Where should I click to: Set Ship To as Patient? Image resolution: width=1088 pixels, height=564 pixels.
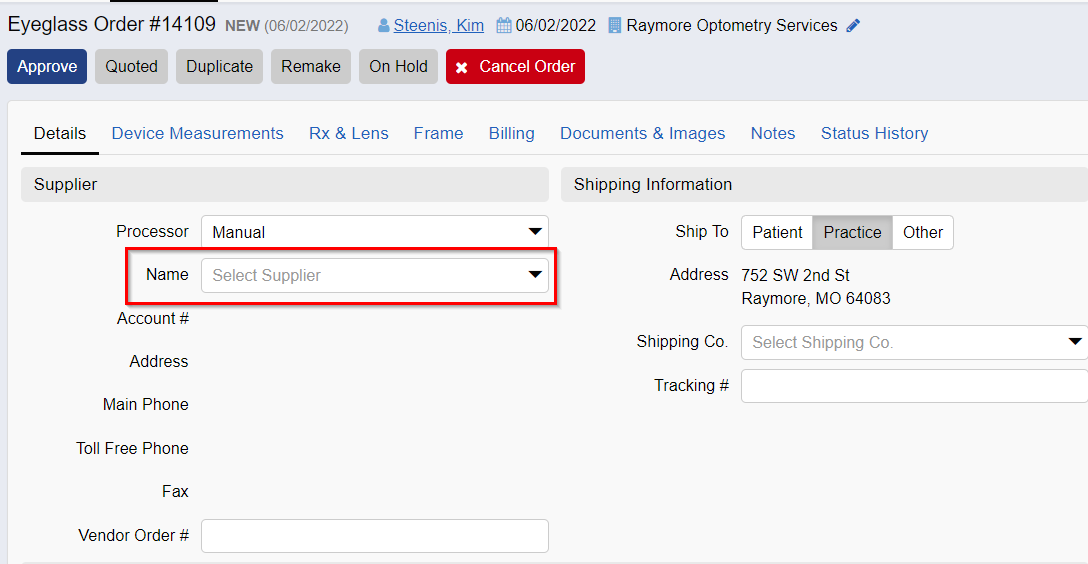[x=777, y=232]
